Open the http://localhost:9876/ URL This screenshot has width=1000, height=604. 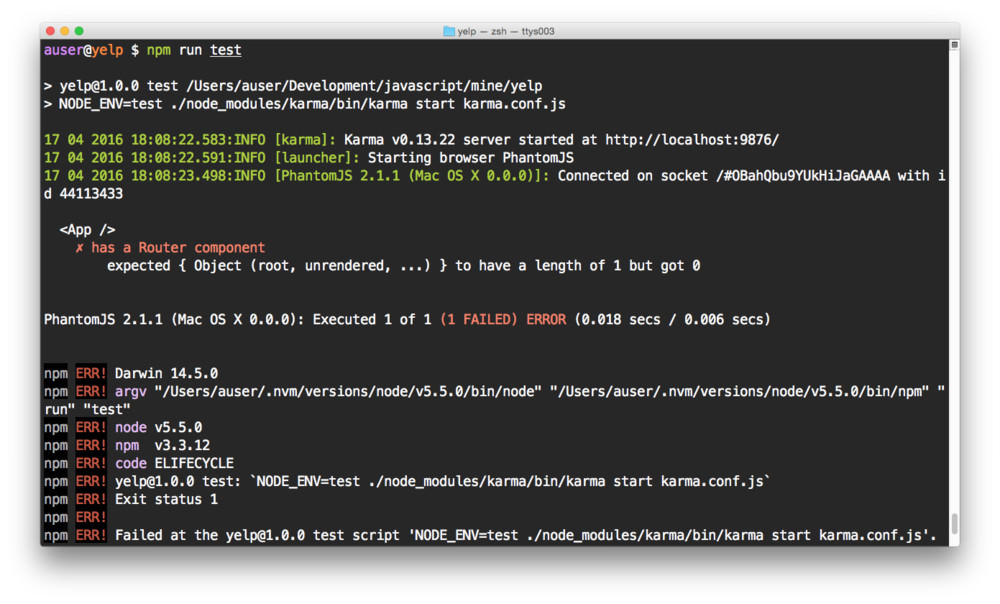click(690, 140)
